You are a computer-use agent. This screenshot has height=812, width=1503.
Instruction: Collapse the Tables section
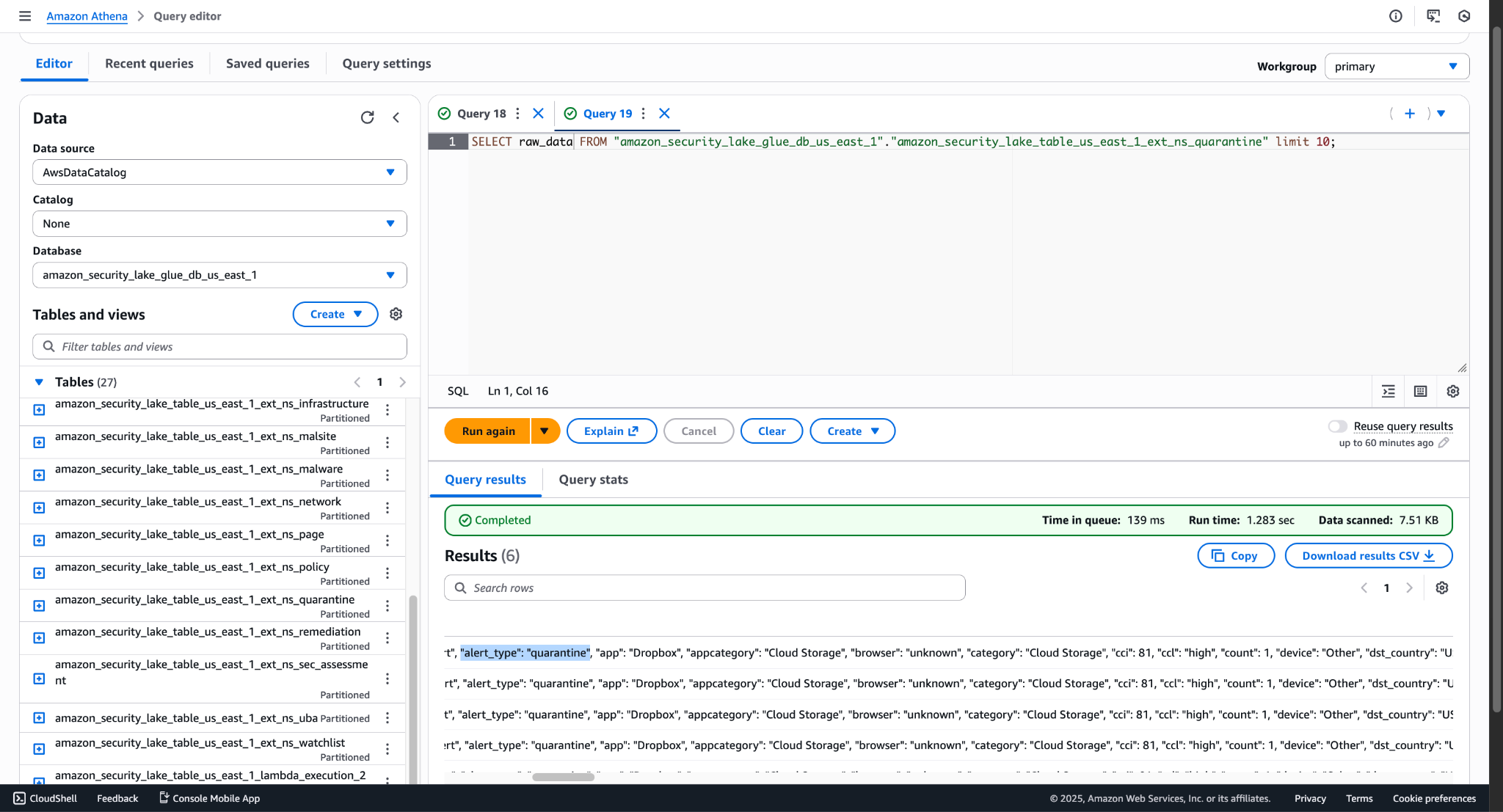point(39,381)
